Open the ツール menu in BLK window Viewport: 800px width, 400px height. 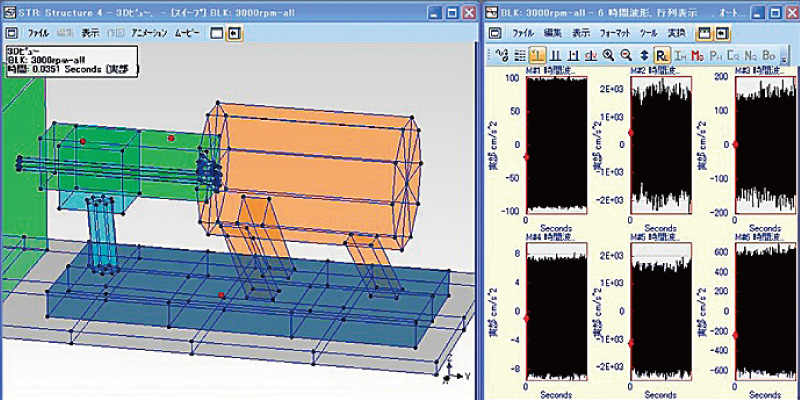pos(648,33)
